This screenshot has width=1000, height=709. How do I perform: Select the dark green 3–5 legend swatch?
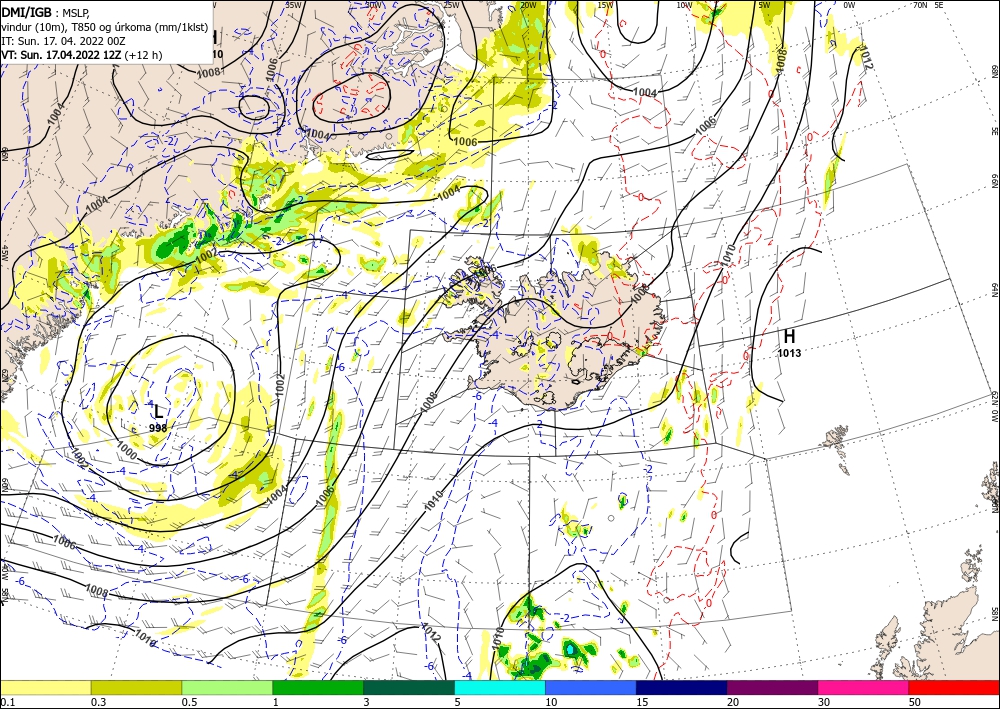409,687
